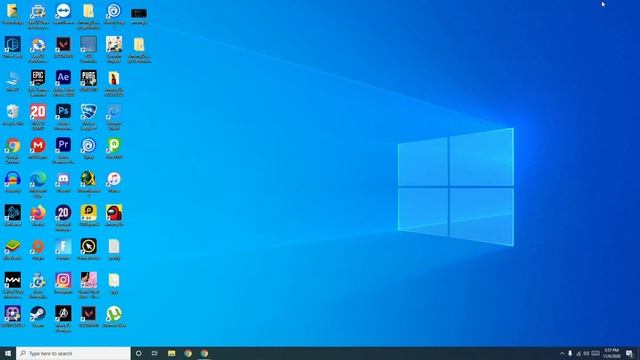
Task: Open the user folder with person picture
Action: pos(13,11)
